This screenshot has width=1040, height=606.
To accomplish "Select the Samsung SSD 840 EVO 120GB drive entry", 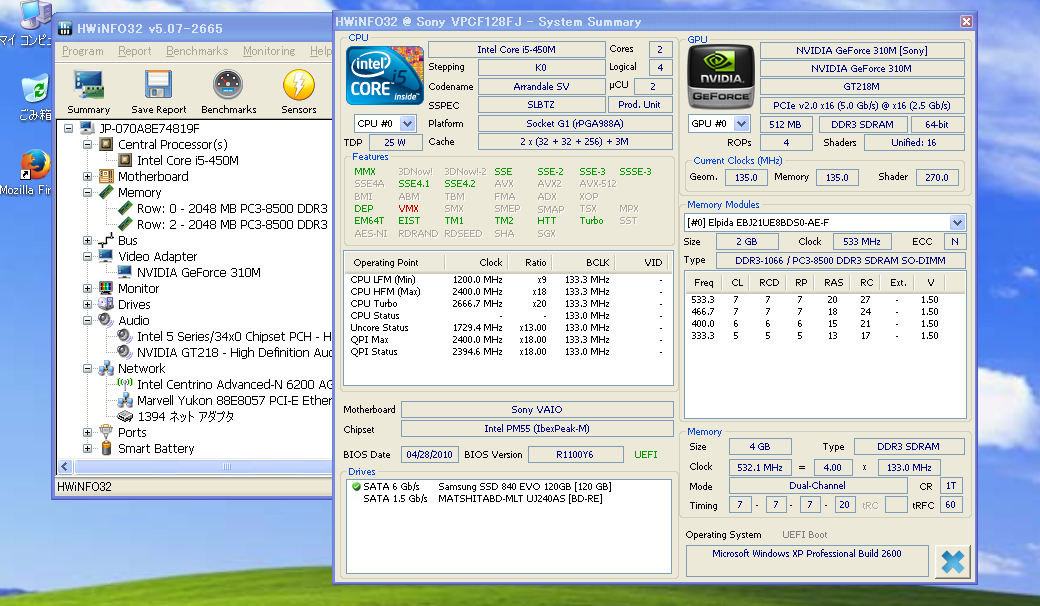I will 525,487.
